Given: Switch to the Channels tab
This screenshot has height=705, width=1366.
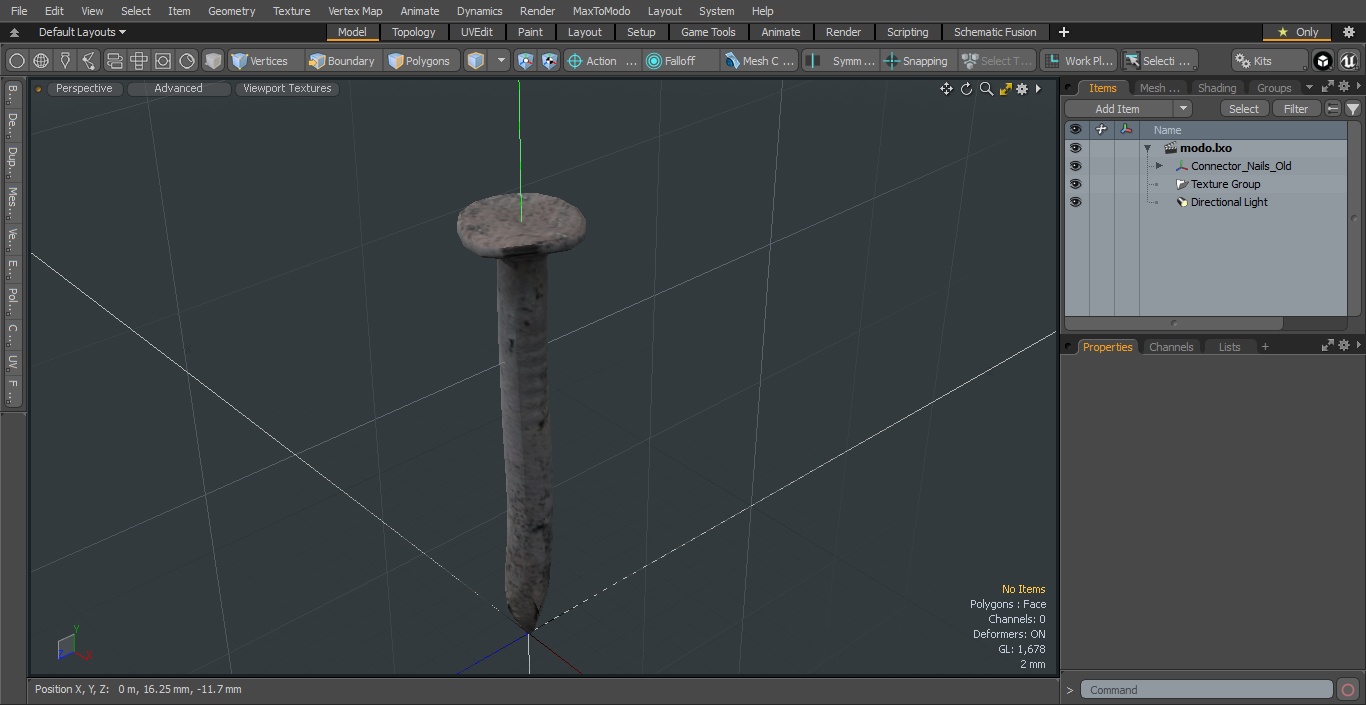Looking at the screenshot, I should [1170, 347].
